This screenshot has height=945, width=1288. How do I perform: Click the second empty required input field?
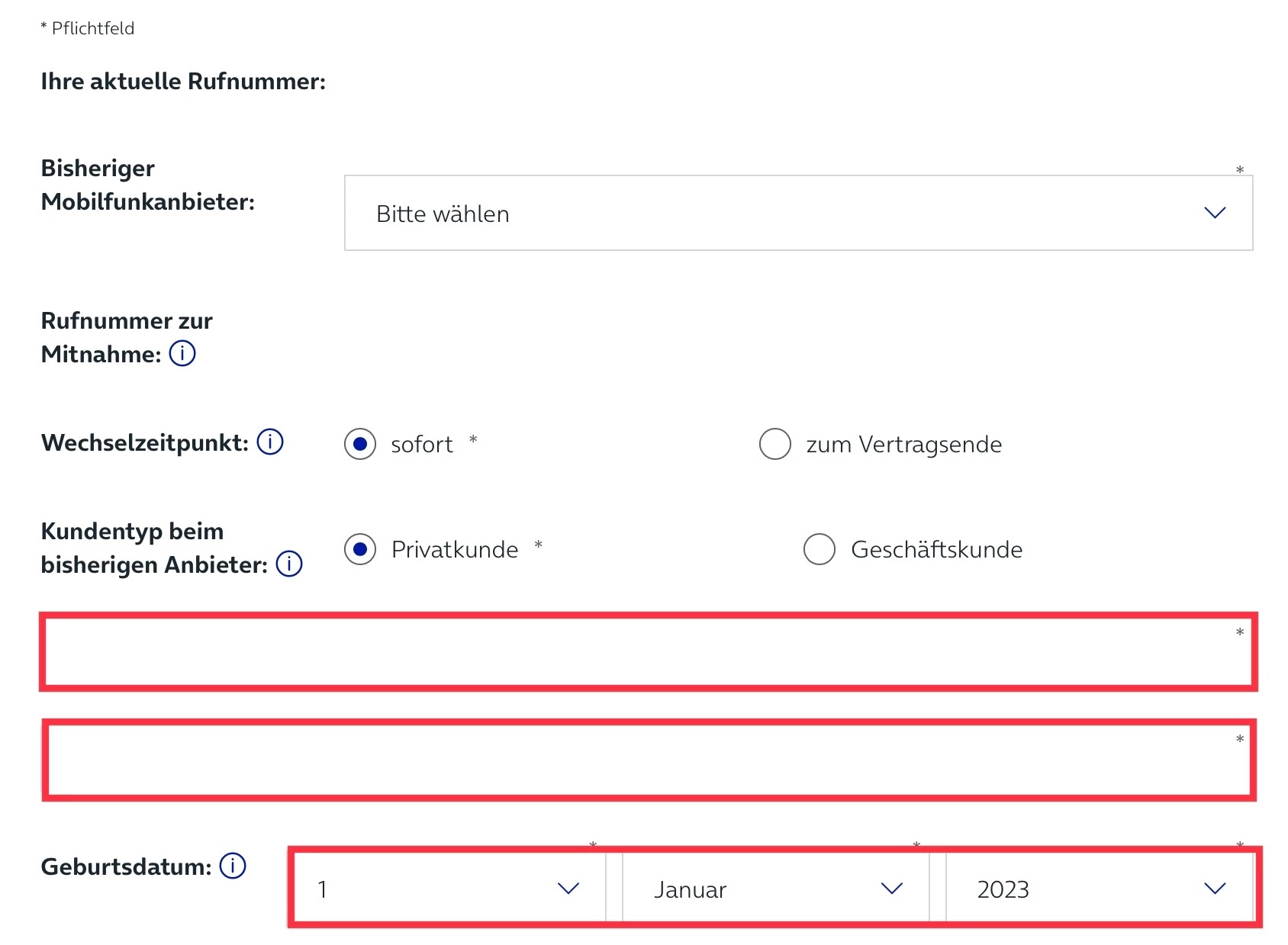tap(647, 760)
